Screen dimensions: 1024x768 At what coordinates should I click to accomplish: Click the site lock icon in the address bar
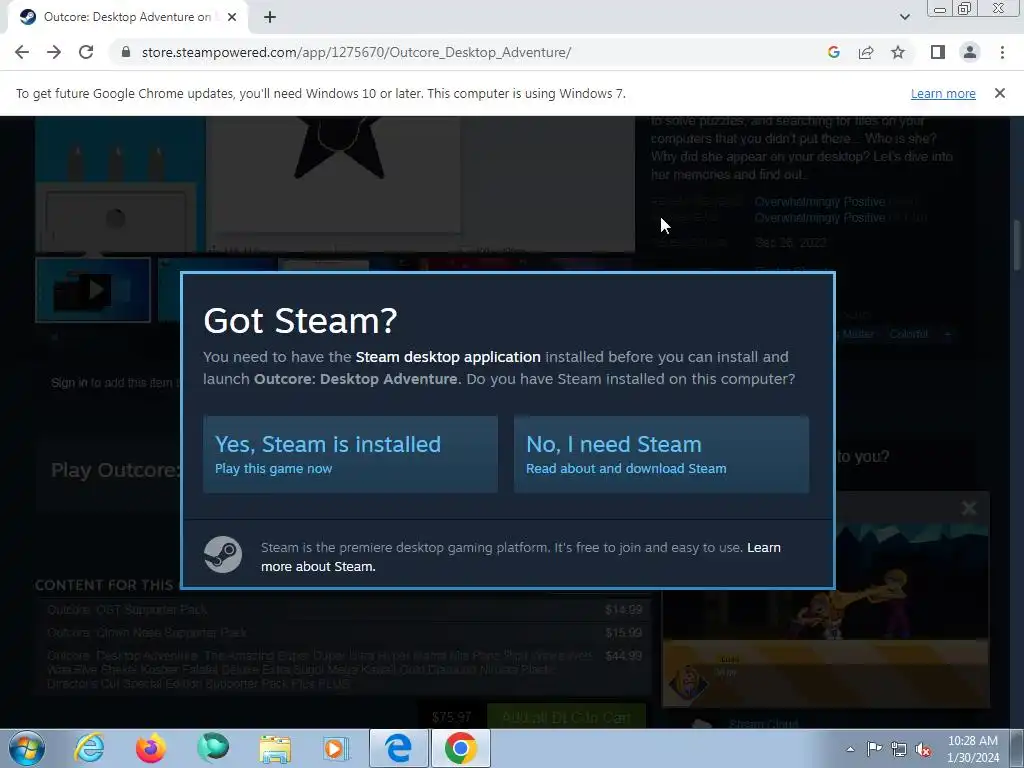click(126, 52)
